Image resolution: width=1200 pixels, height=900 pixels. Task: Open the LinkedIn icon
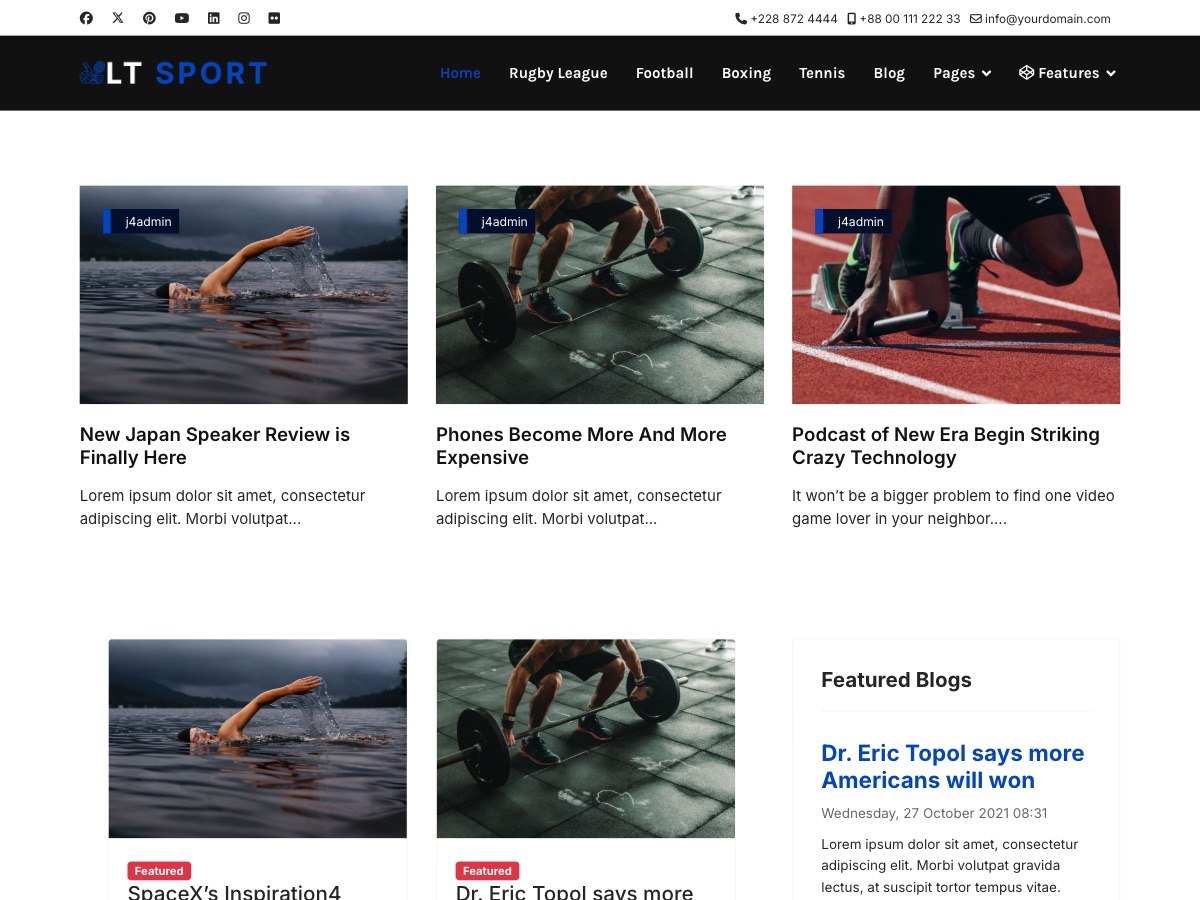[x=213, y=18]
